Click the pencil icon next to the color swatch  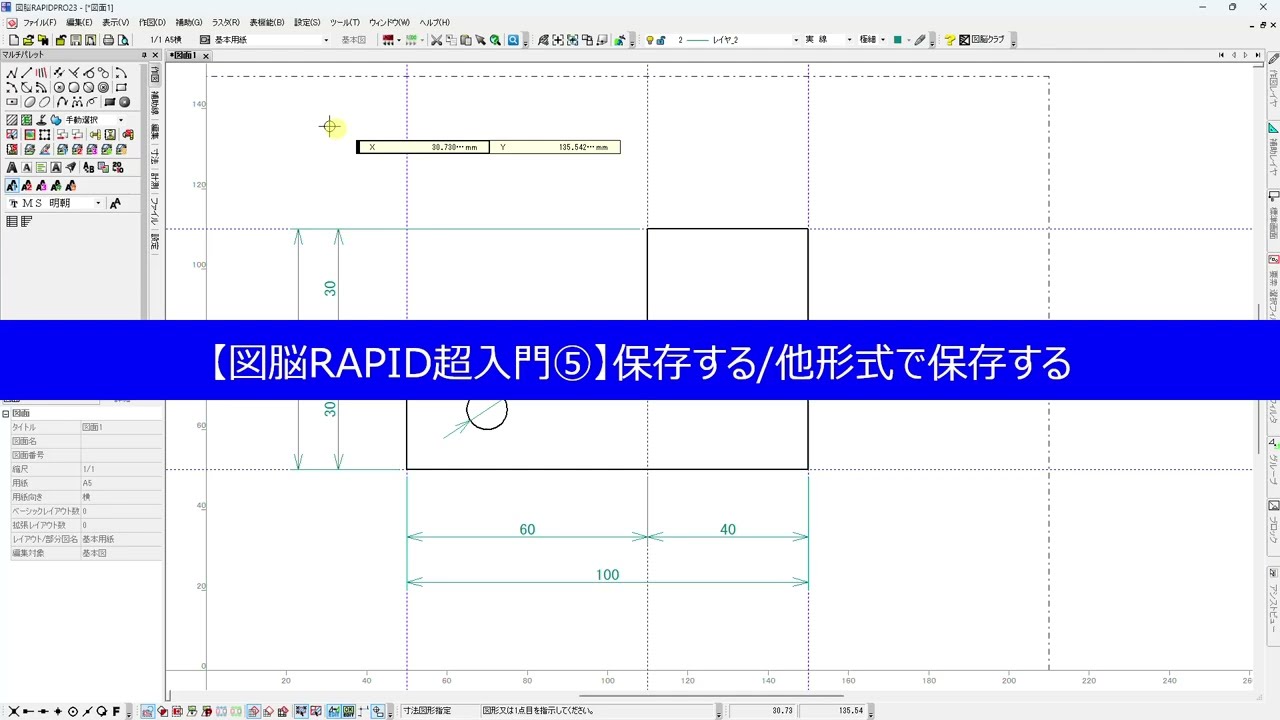[x=920, y=40]
